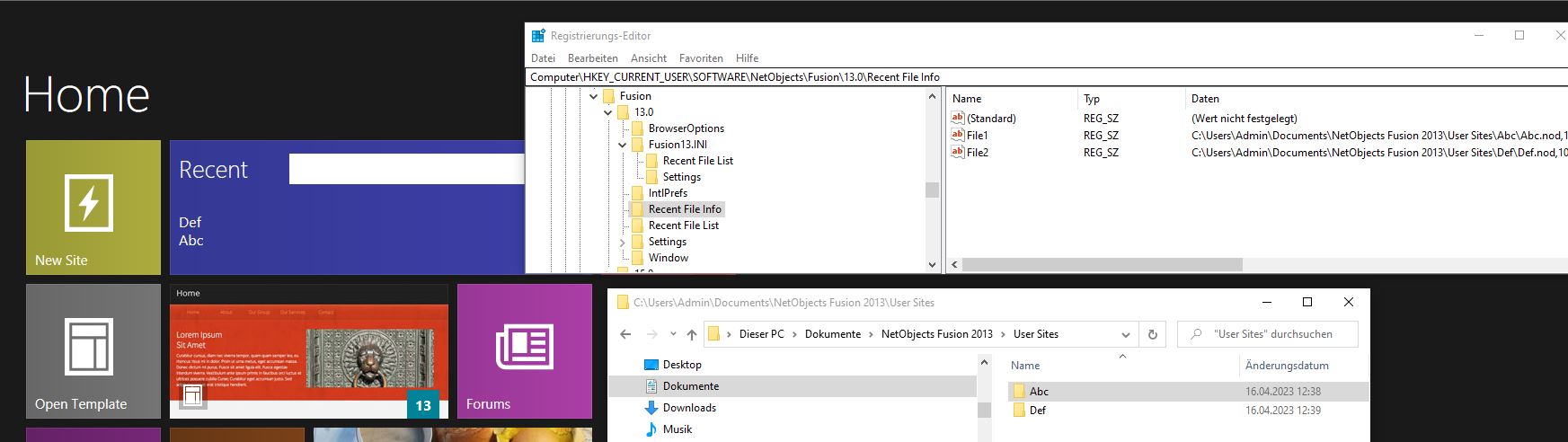Open recent site Abc
1568x442 pixels.
click(190, 241)
